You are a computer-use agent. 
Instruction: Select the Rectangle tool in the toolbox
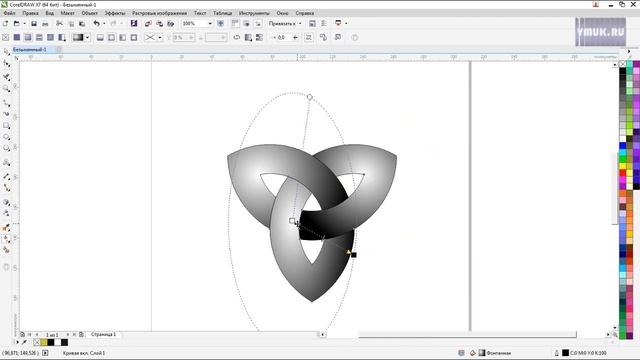click(6, 126)
